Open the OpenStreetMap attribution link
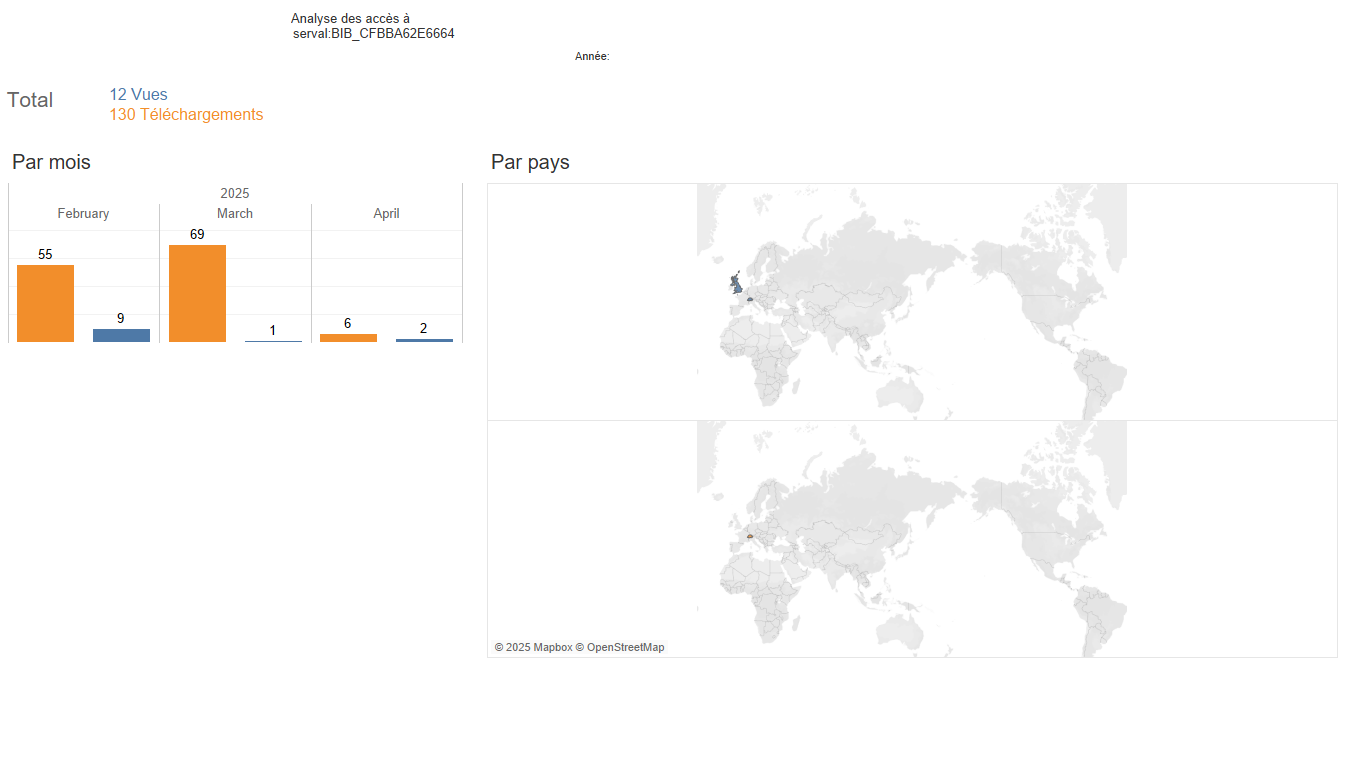 pyautogui.click(x=620, y=647)
